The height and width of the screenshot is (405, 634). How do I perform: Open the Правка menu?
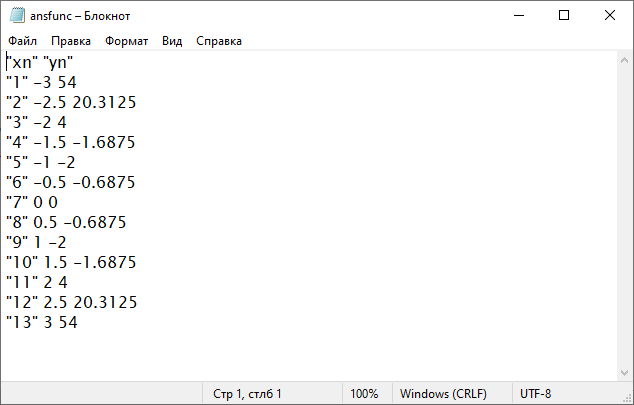pos(71,41)
